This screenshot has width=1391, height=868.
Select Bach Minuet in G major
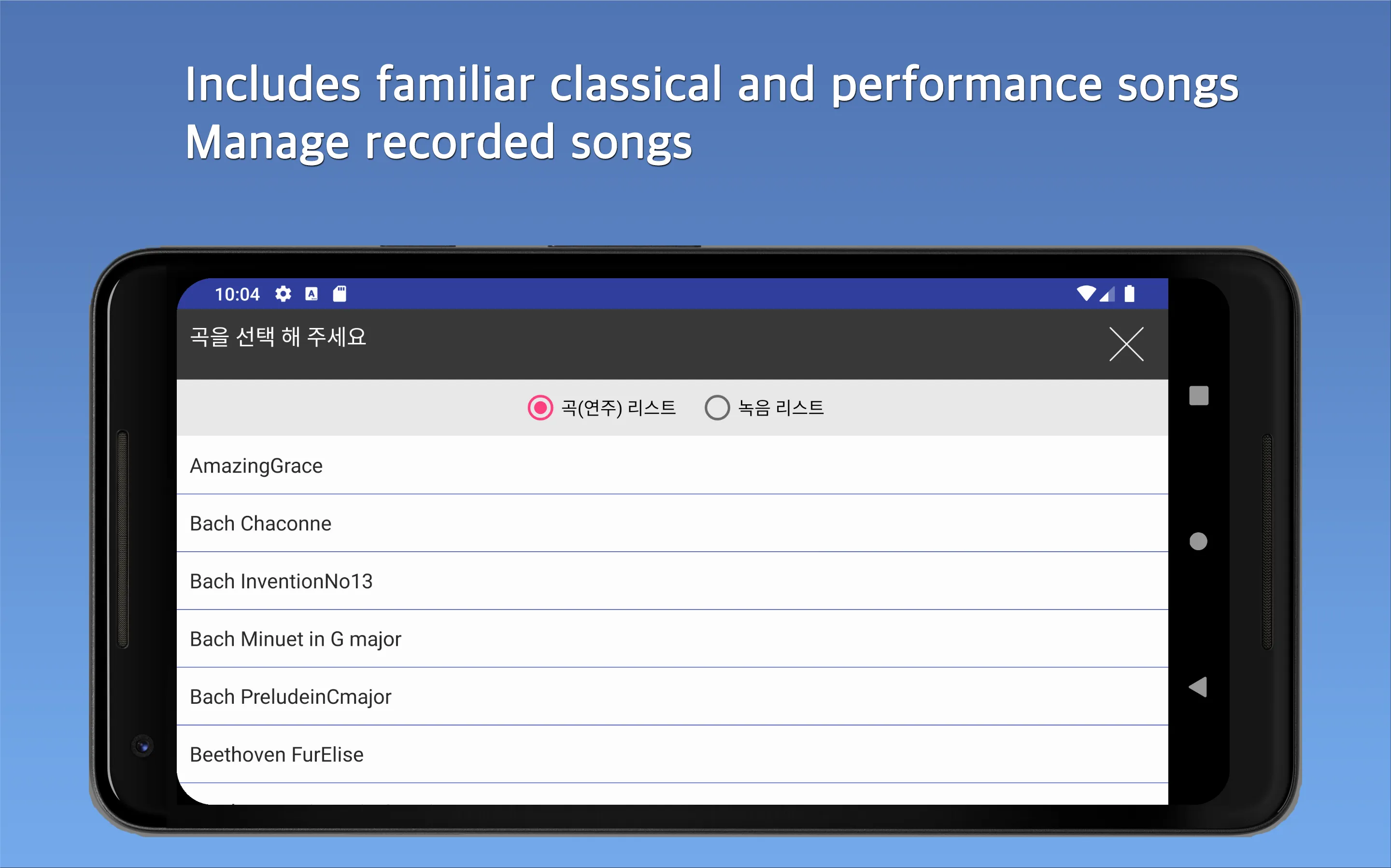(672, 639)
